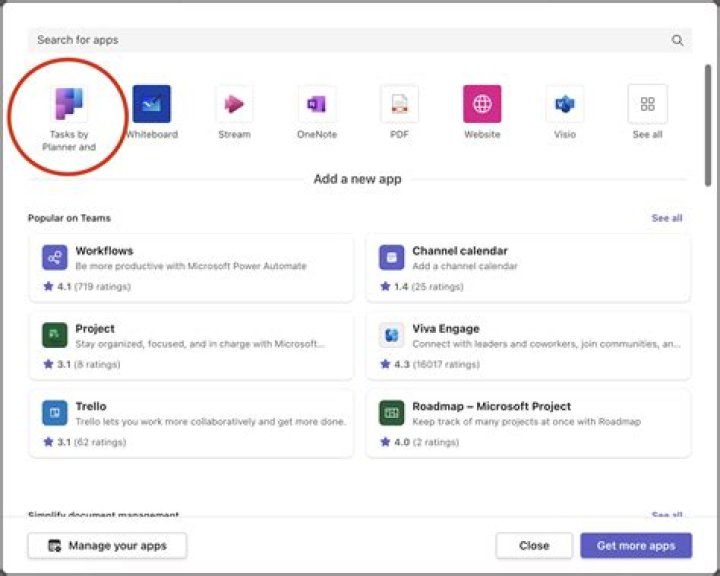Click 'Be more productive with Microsoft Power Automate'
Screen dimensions: 720x576
click(x=191, y=266)
